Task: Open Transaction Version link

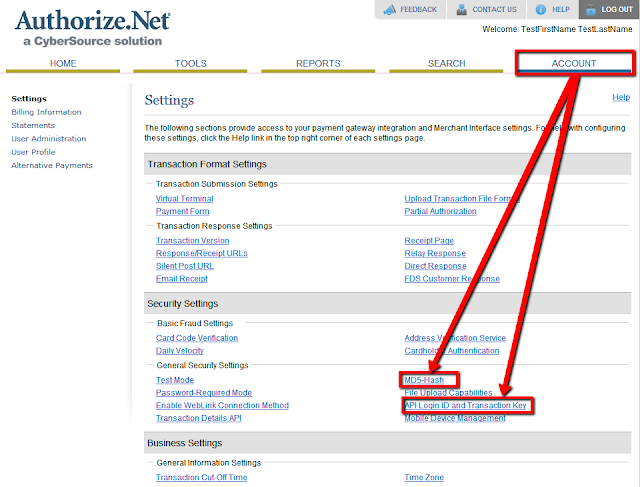Action: point(192,240)
